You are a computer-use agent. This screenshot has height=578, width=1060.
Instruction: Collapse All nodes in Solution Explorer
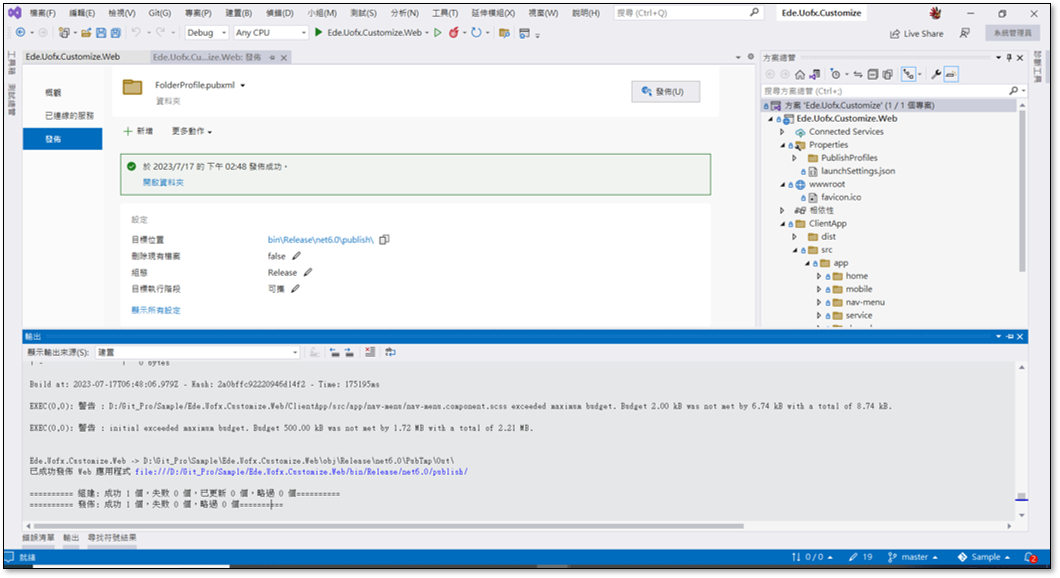coord(873,74)
